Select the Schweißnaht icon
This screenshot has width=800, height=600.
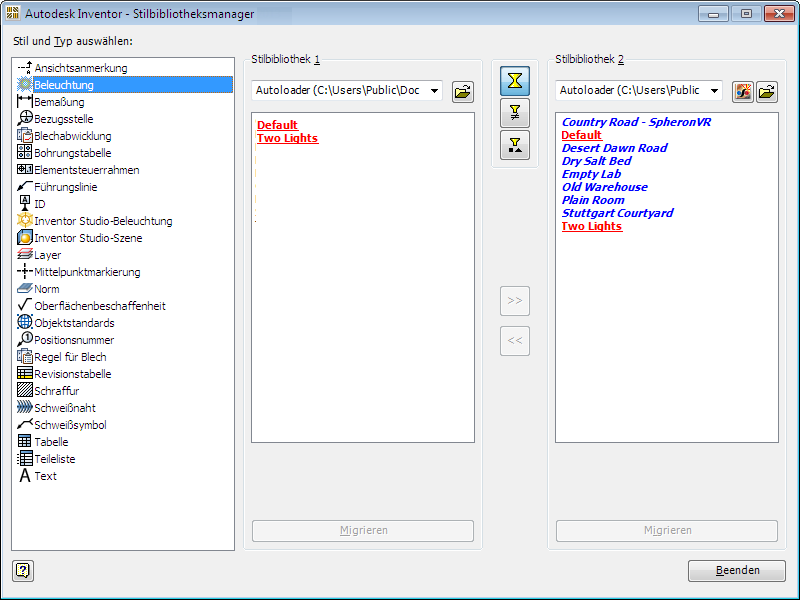tap(24, 407)
